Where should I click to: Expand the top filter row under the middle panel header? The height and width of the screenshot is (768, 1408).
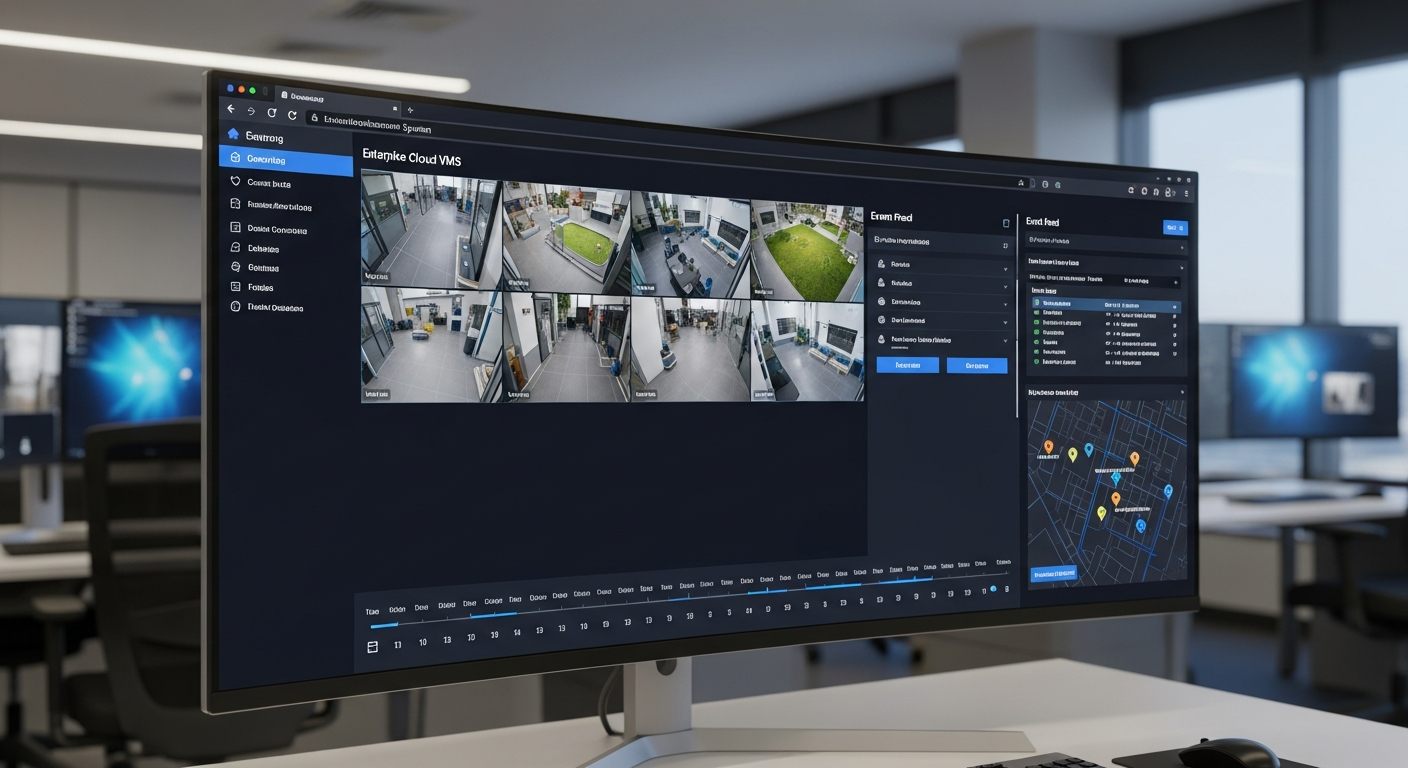(942, 243)
